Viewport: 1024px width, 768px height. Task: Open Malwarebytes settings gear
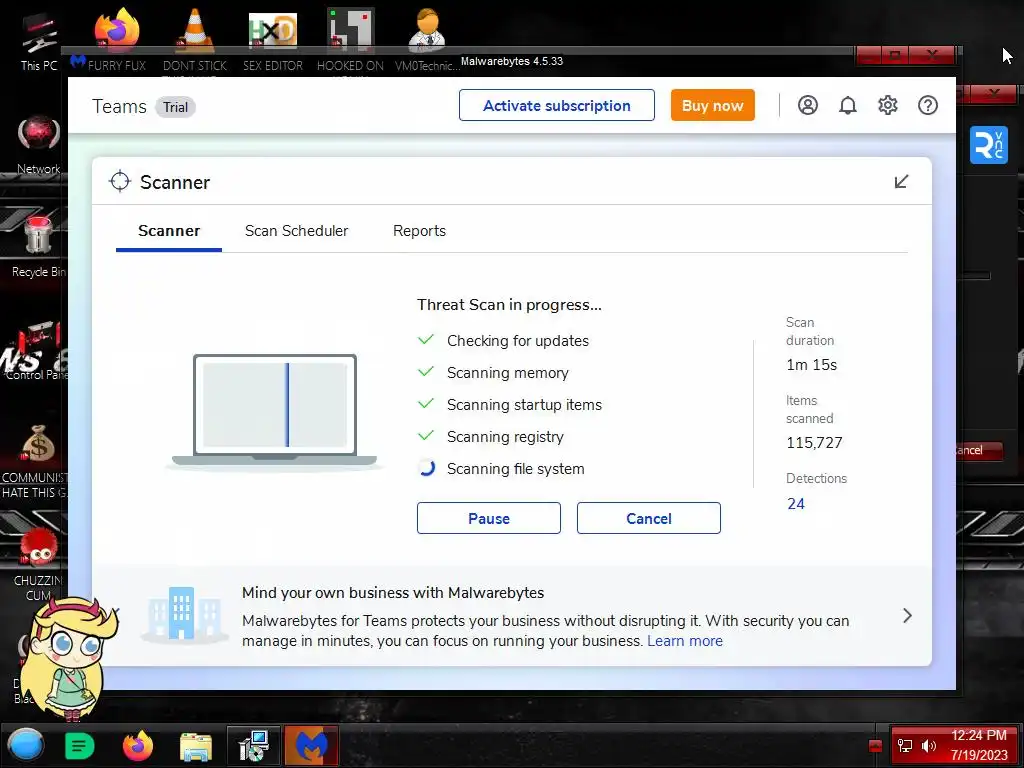point(888,105)
